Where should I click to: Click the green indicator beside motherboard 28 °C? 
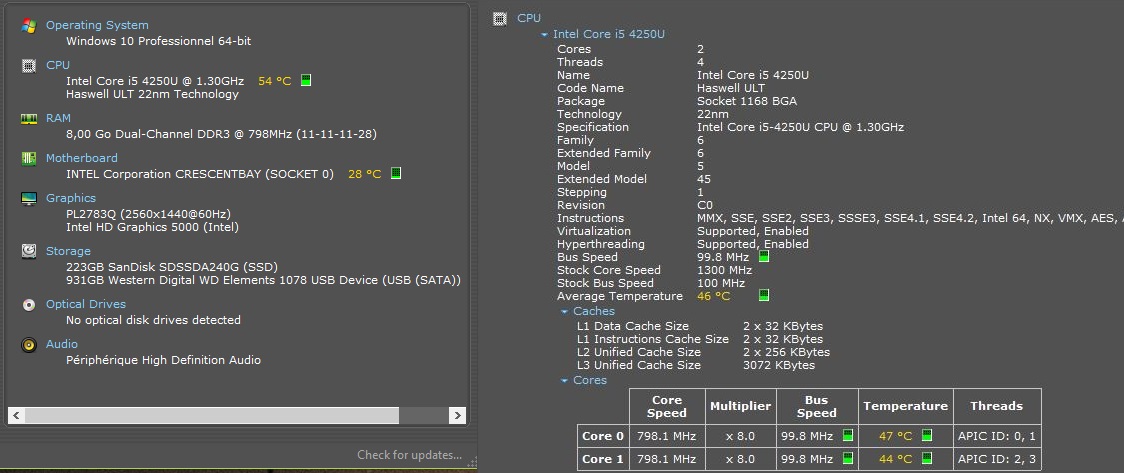click(x=396, y=173)
